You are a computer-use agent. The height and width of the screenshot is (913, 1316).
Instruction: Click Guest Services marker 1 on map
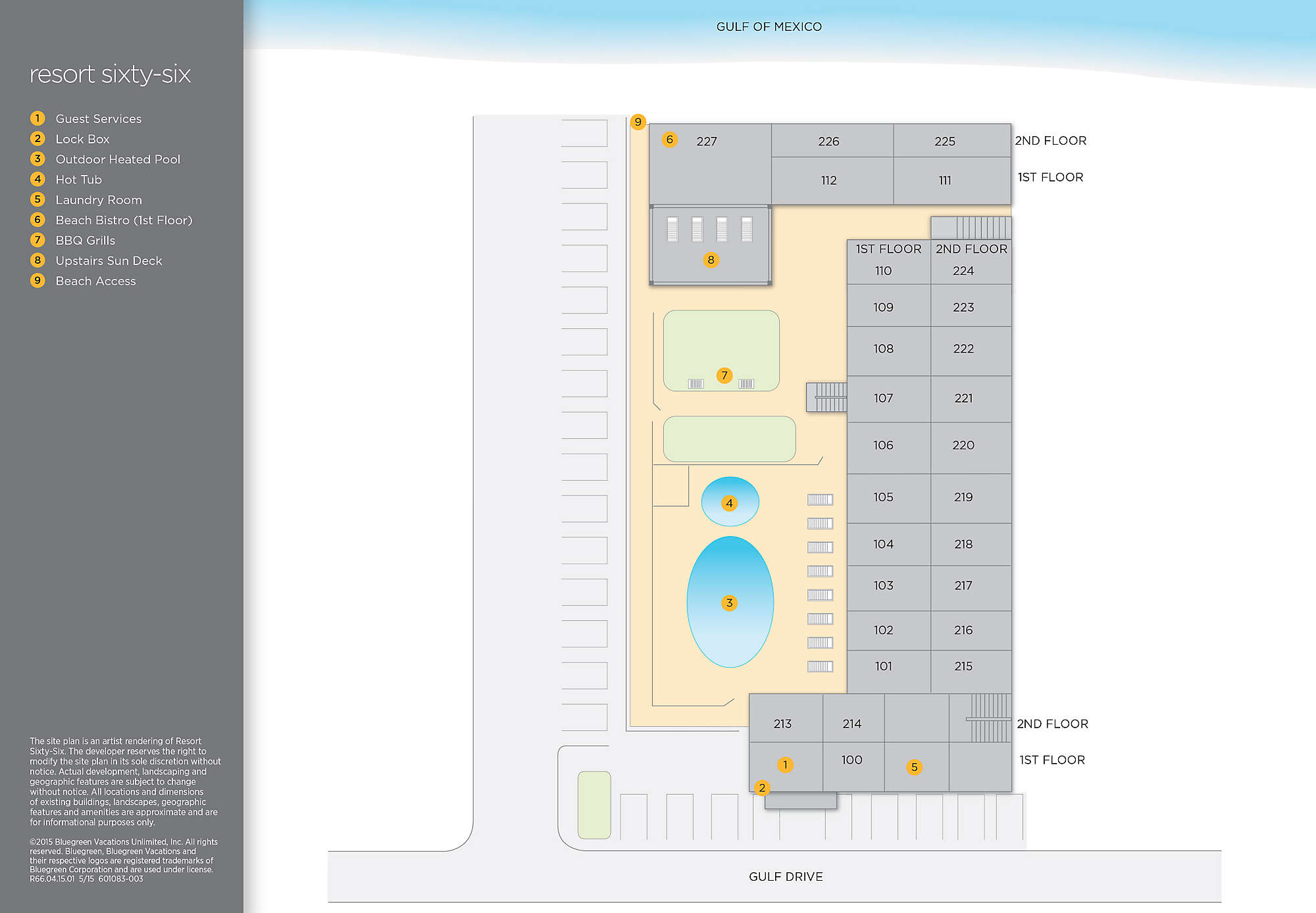click(x=785, y=764)
